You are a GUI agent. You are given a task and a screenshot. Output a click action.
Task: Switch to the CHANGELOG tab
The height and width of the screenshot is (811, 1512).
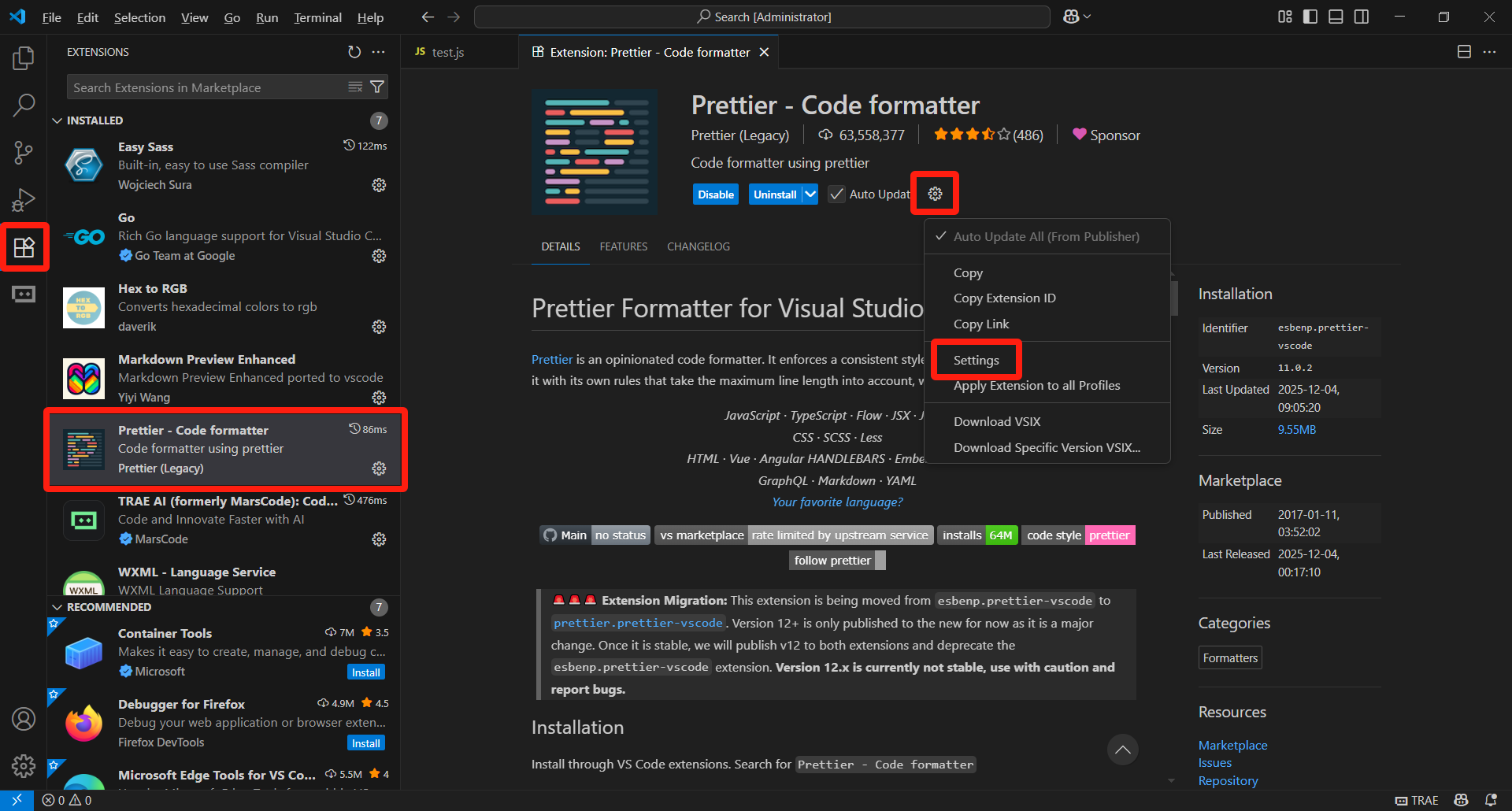[x=699, y=246]
